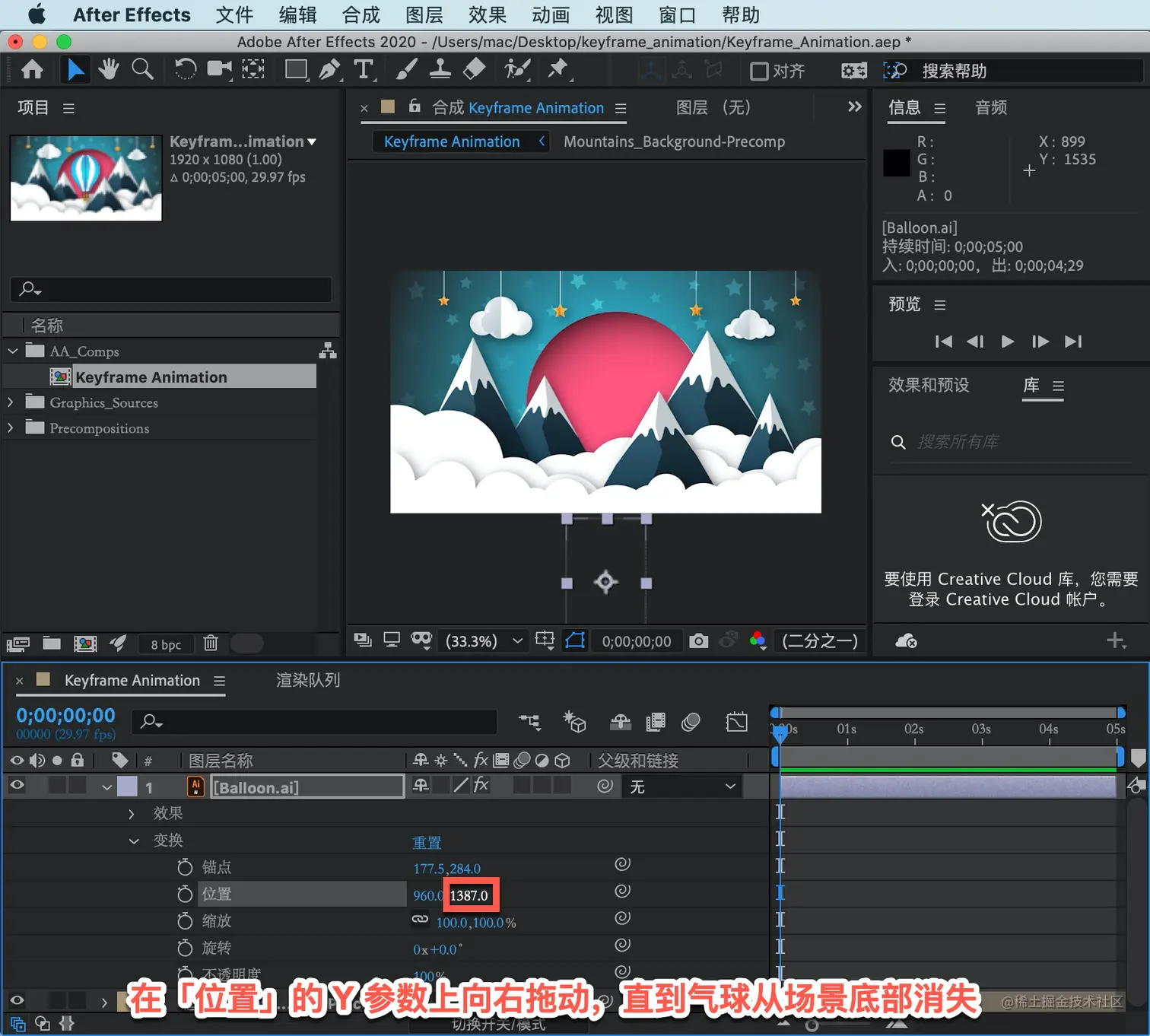The height and width of the screenshot is (1036, 1150).
Task: Open the 无 parent link dropdown
Action: coord(682,787)
